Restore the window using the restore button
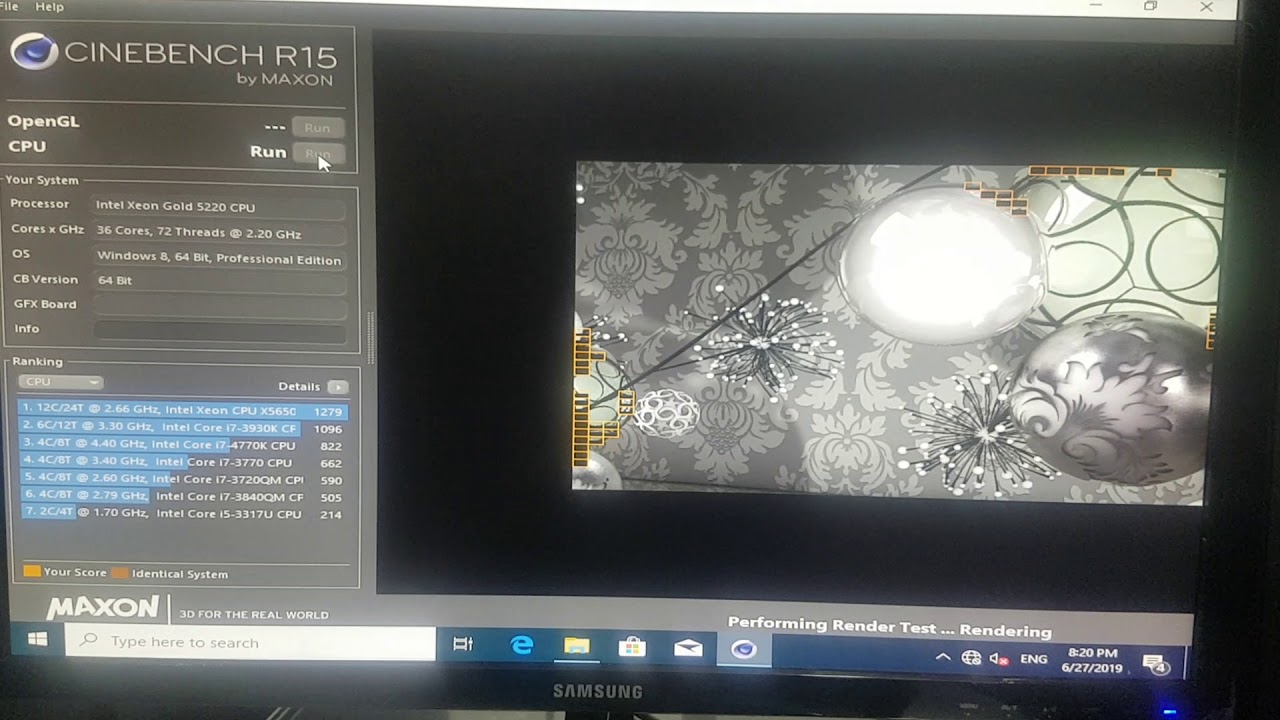This screenshot has height=720, width=1280. (1150, 6)
